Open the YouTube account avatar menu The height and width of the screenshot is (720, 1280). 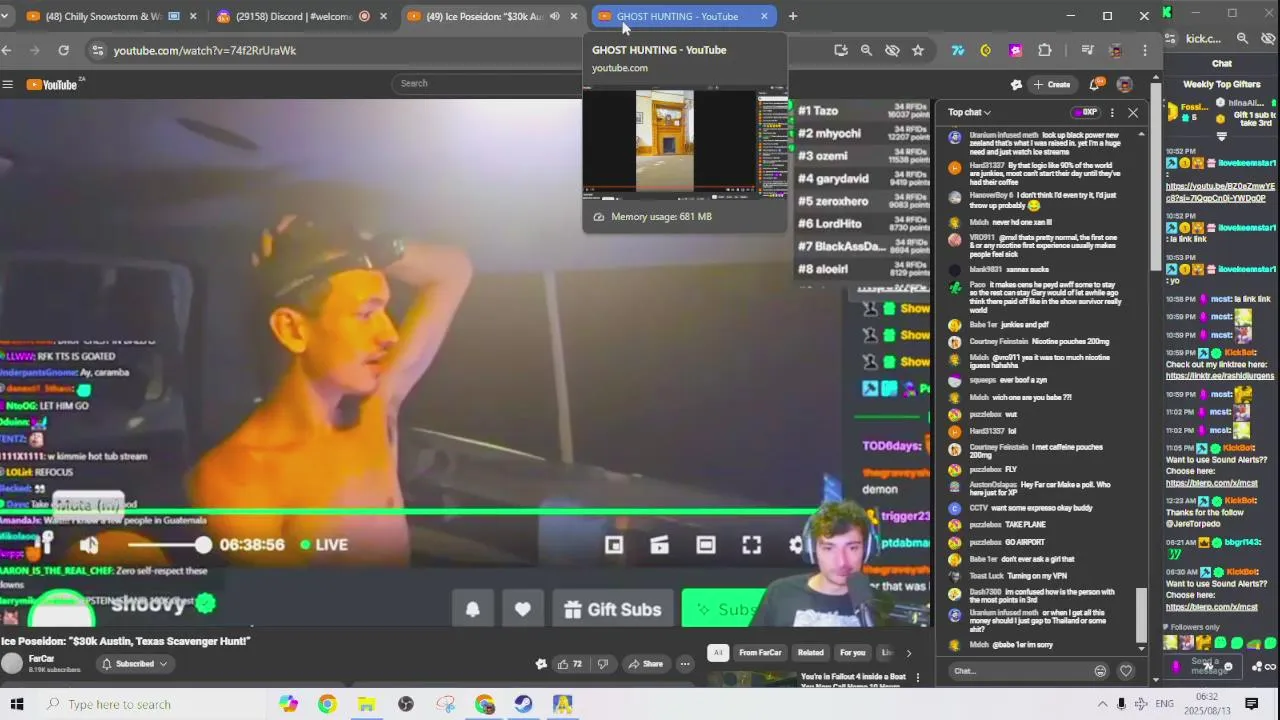tap(1125, 84)
